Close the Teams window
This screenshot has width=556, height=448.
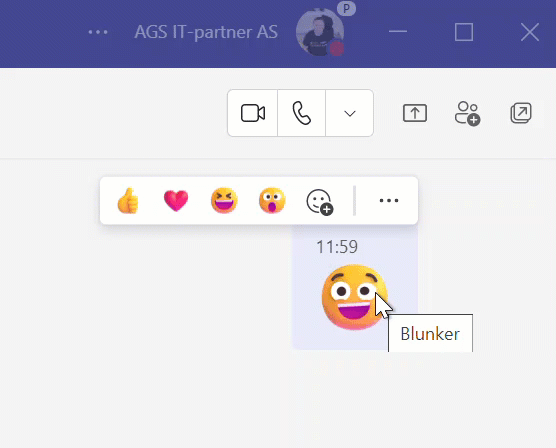click(x=530, y=32)
